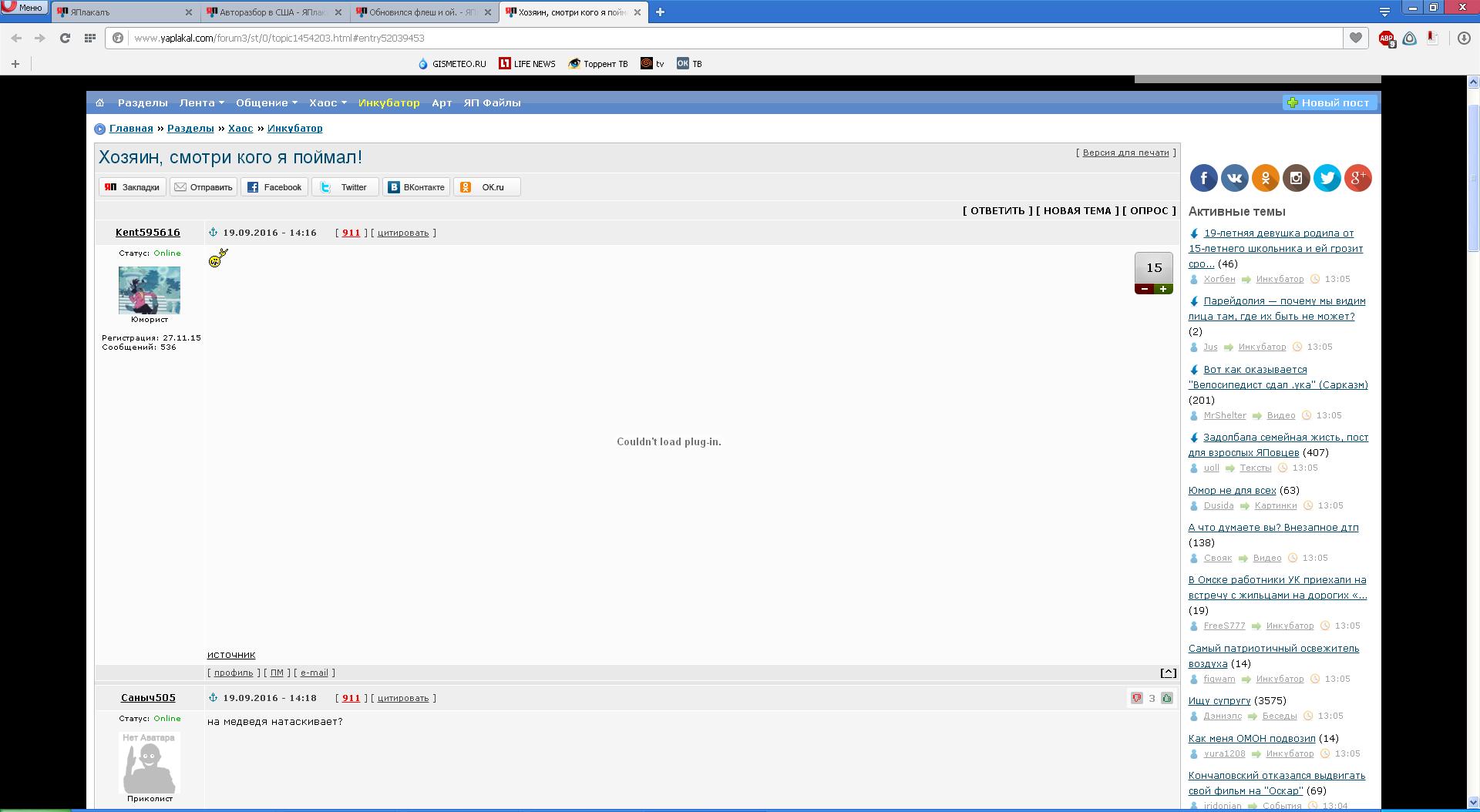Screen dimensions: 1480x812
Task: Click the home icon in the site navbar
Action: pos(99,102)
